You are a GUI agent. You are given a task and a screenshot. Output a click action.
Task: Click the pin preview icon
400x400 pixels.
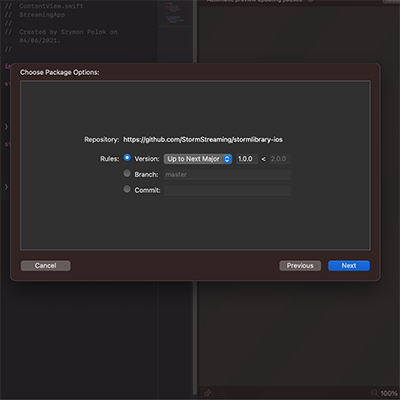(x=208, y=393)
